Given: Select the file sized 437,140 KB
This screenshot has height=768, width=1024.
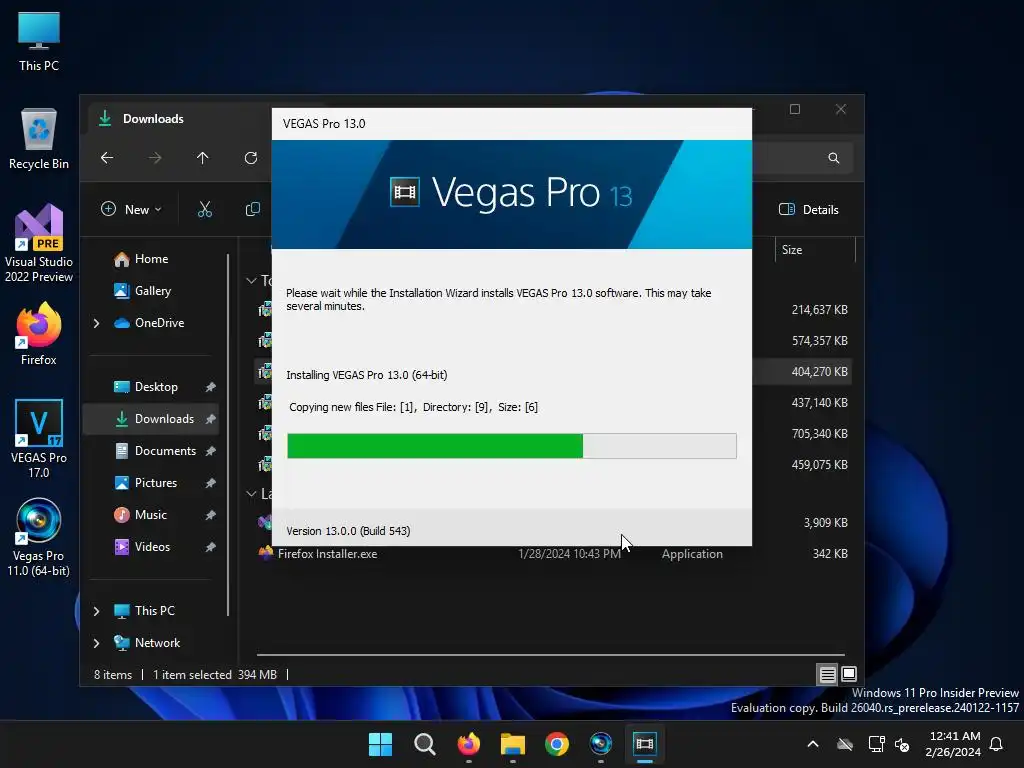Looking at the screenshot, I should [820, 402].
